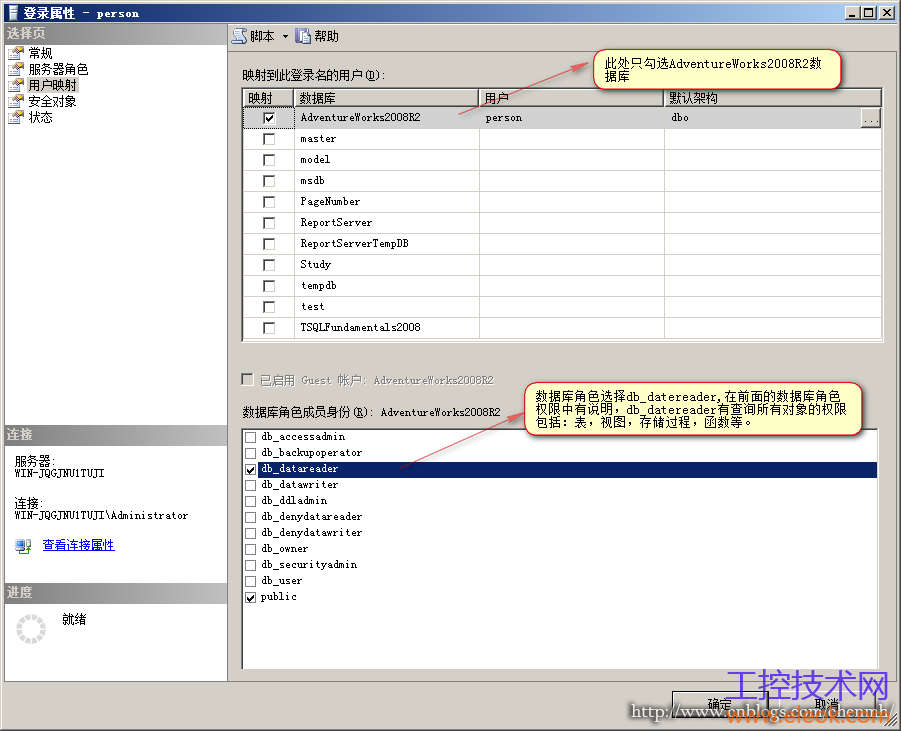901x731 pixels.
Task: Check the ReportServer mapping checkbox
Action: (x=269, y=223)
